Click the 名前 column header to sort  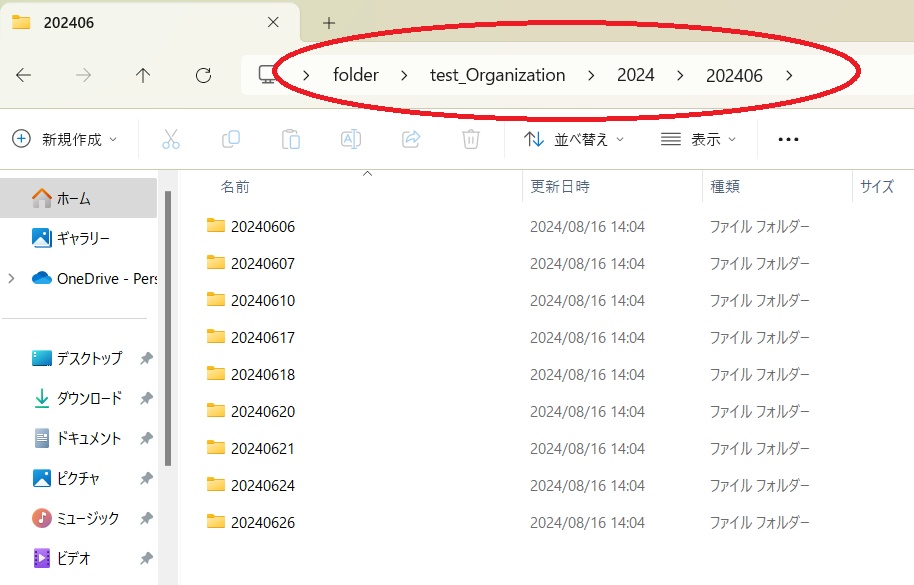click(235, 186)
